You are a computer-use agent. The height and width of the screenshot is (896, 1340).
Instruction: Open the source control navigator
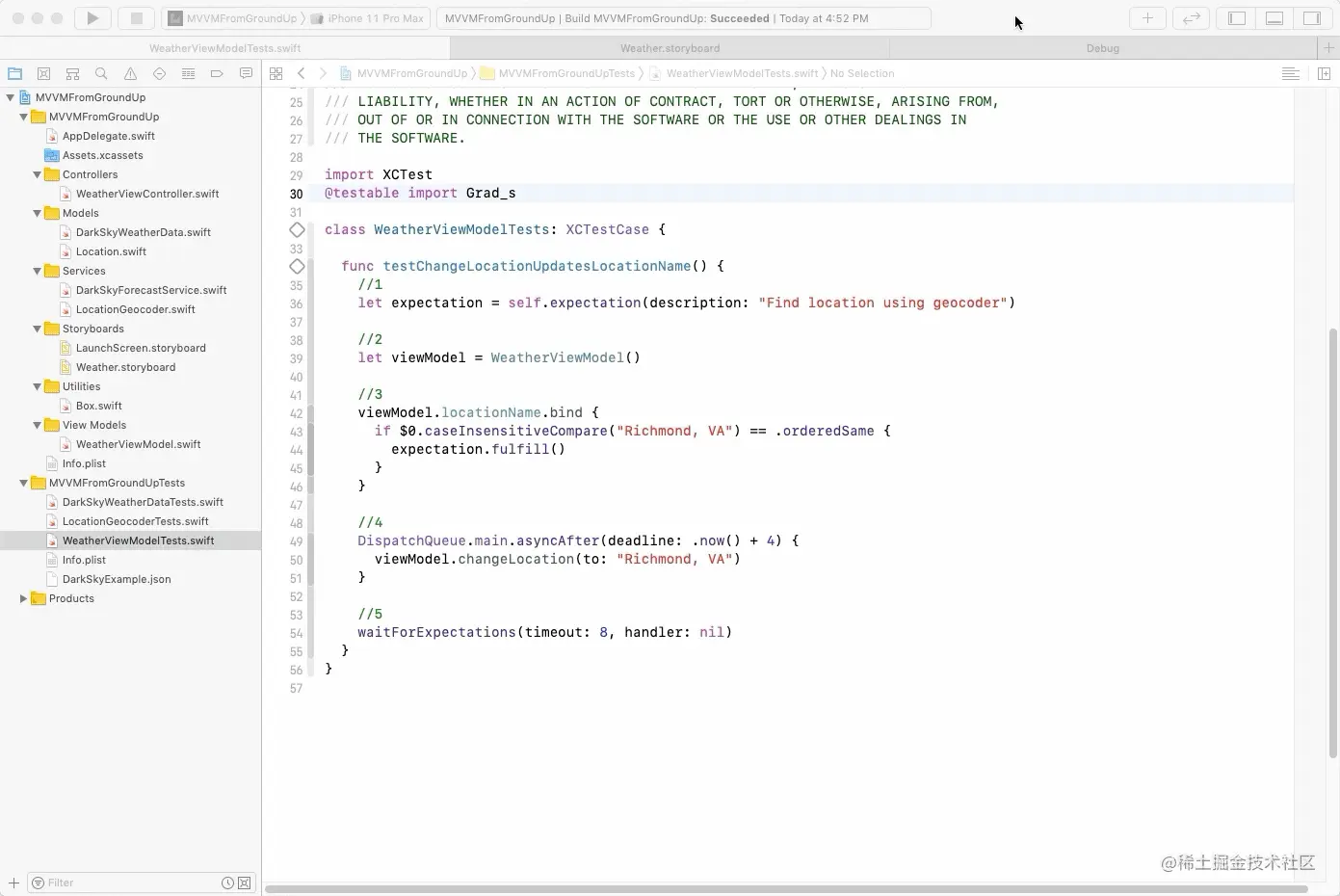43,73
